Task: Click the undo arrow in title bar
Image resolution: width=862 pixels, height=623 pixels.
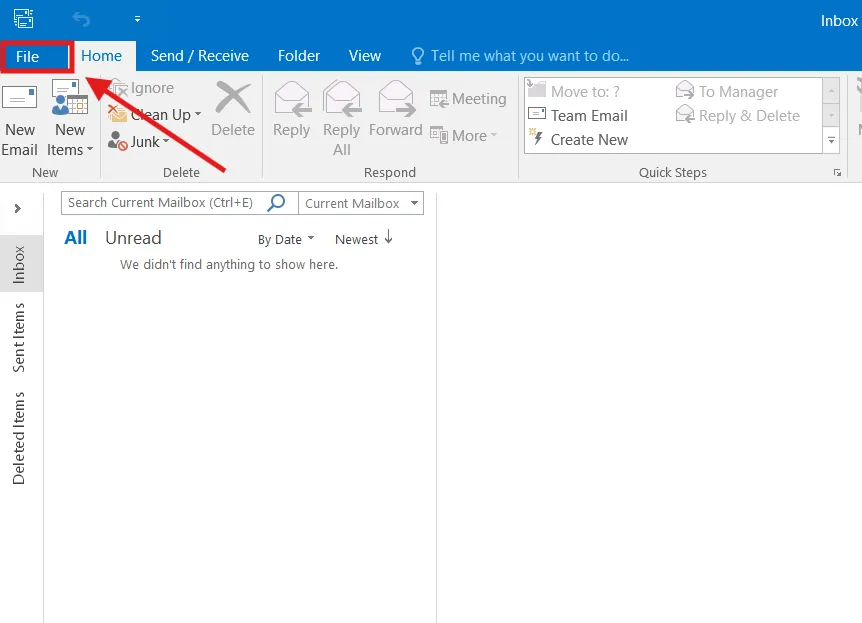Action: 81,18
